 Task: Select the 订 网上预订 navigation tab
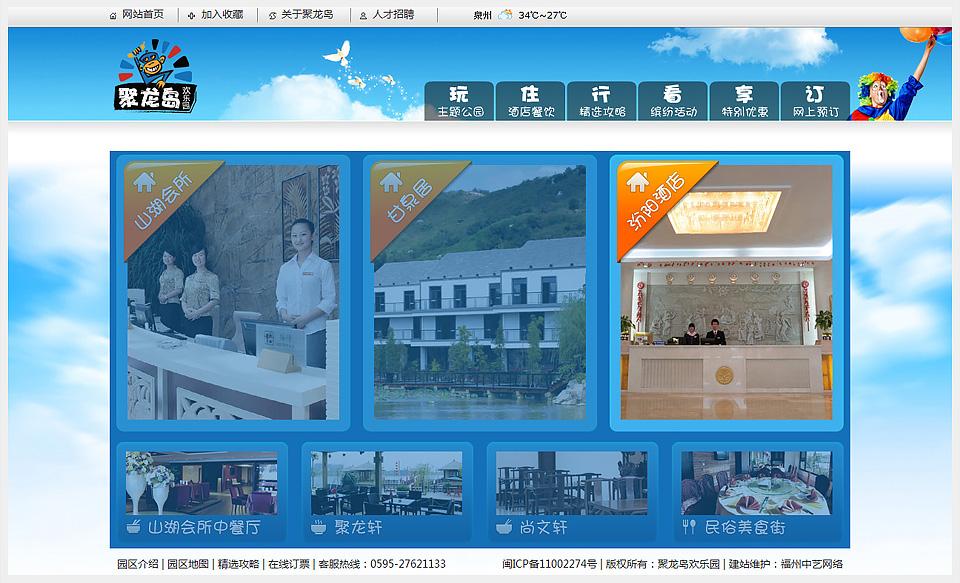(x=815, y=101)
